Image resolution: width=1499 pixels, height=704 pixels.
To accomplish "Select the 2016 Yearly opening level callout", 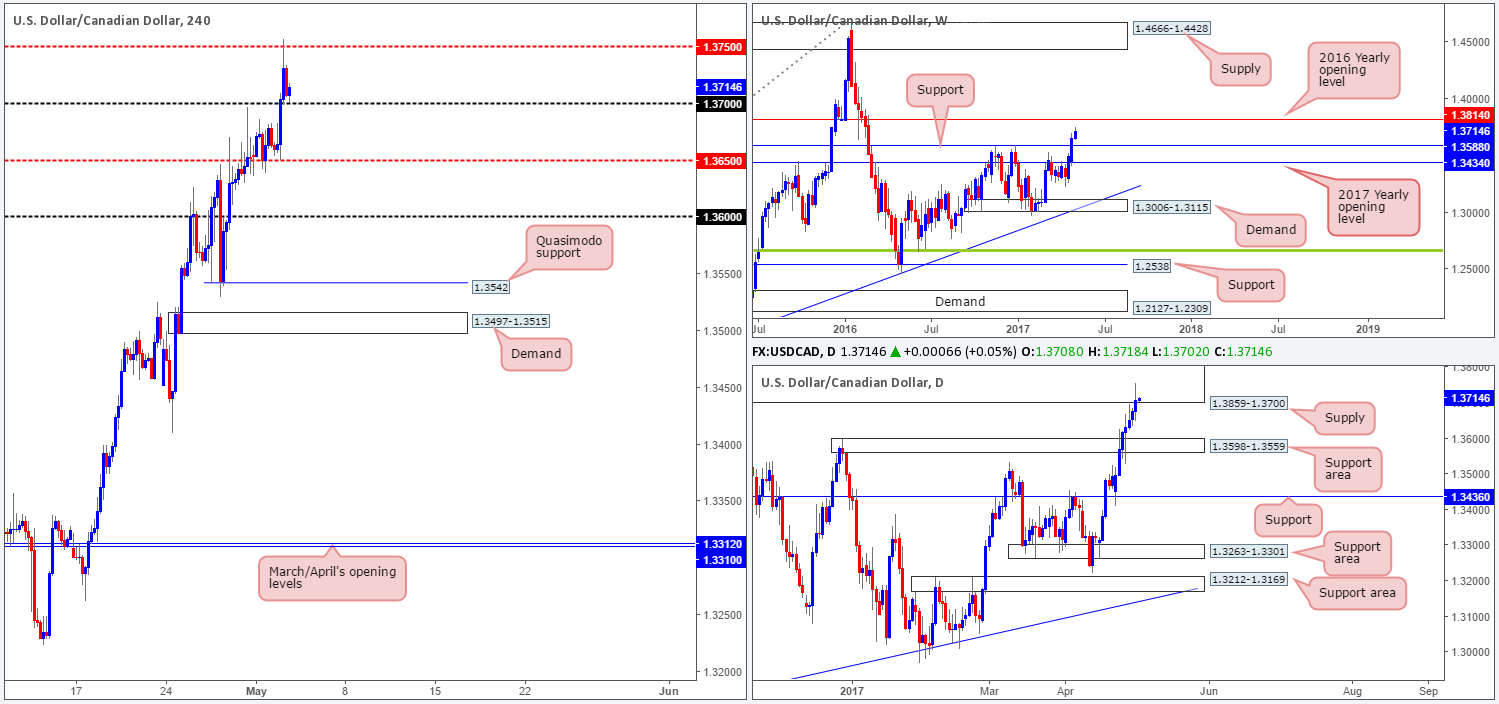I will click(1355, 72).
